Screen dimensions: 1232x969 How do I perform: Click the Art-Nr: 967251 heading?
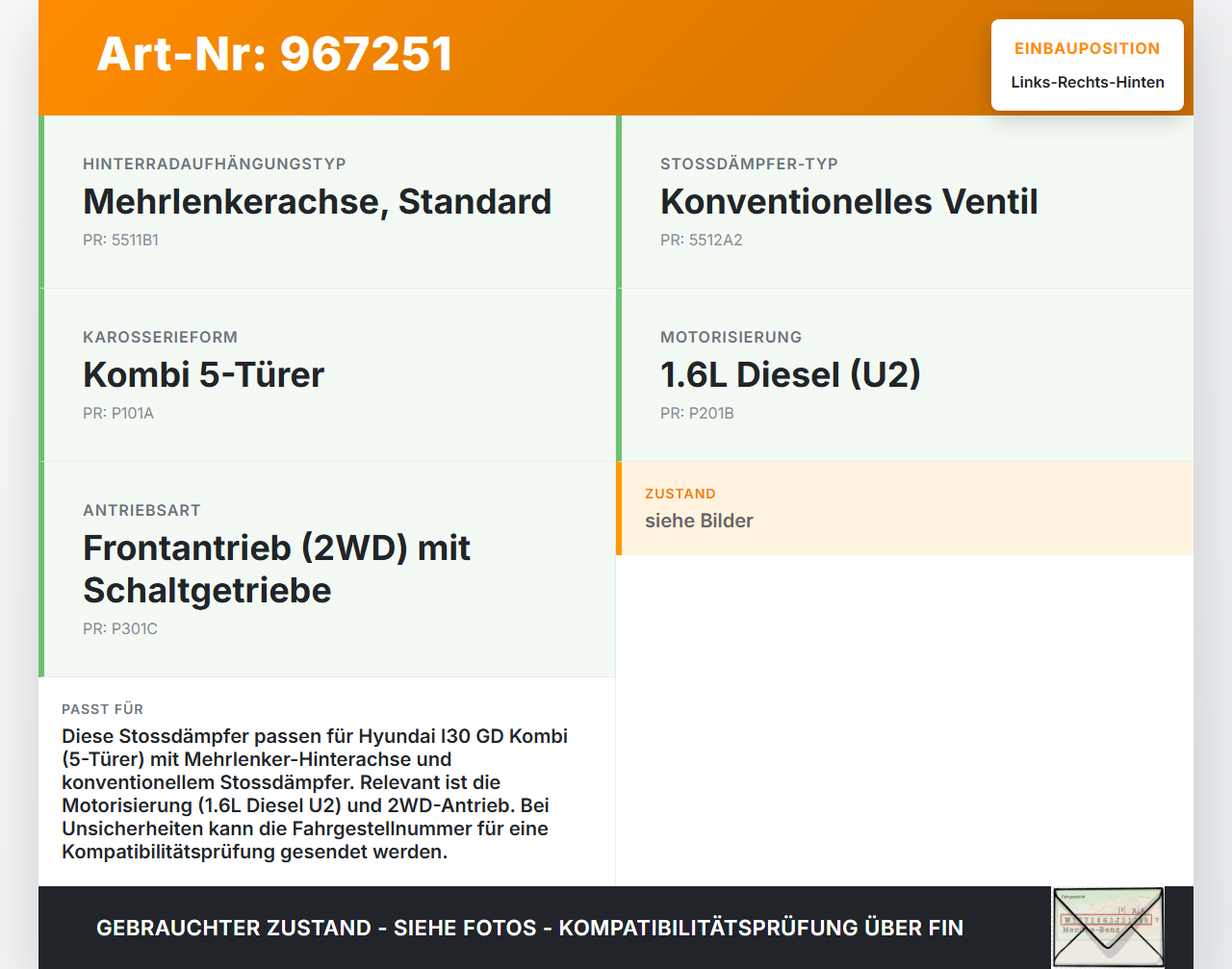tap(274, 55)
